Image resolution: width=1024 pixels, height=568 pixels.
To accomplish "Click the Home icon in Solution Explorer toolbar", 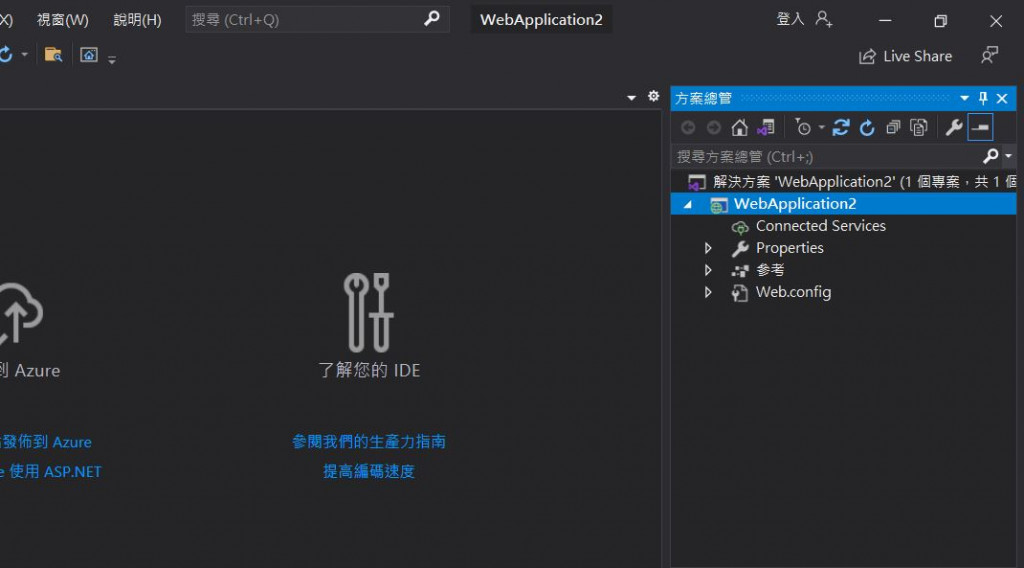I will 739,127.
